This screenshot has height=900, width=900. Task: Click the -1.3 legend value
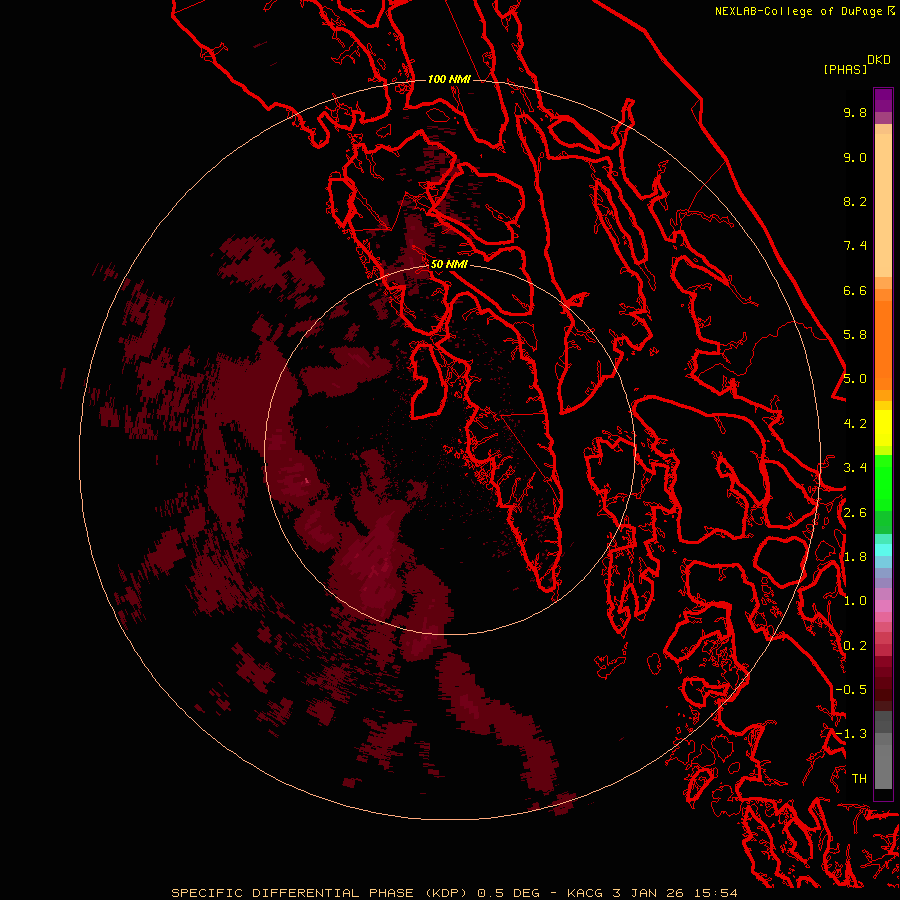pyautogui.click(x=851, y=734)
